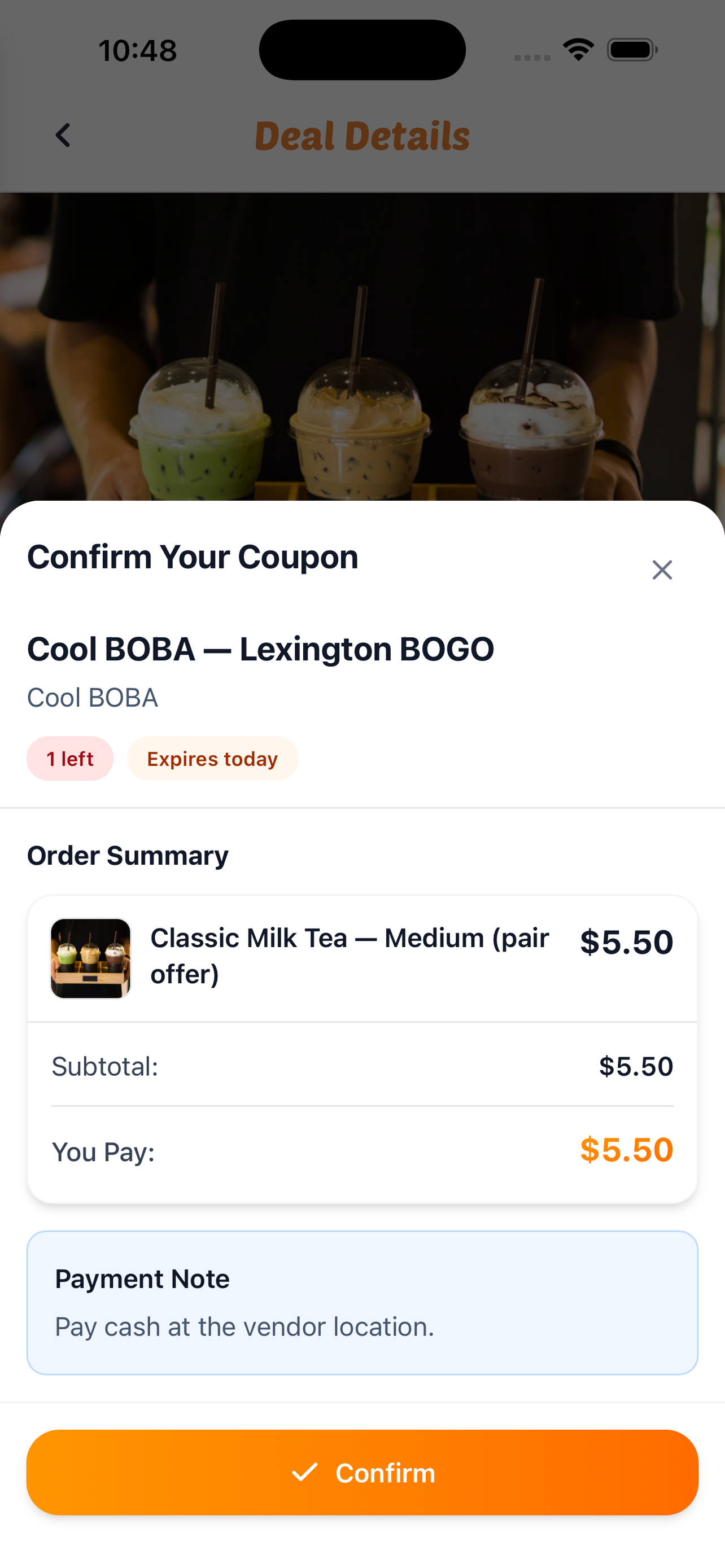
Task: Select the "1 left" badge
Action: [x=70, y=759]
